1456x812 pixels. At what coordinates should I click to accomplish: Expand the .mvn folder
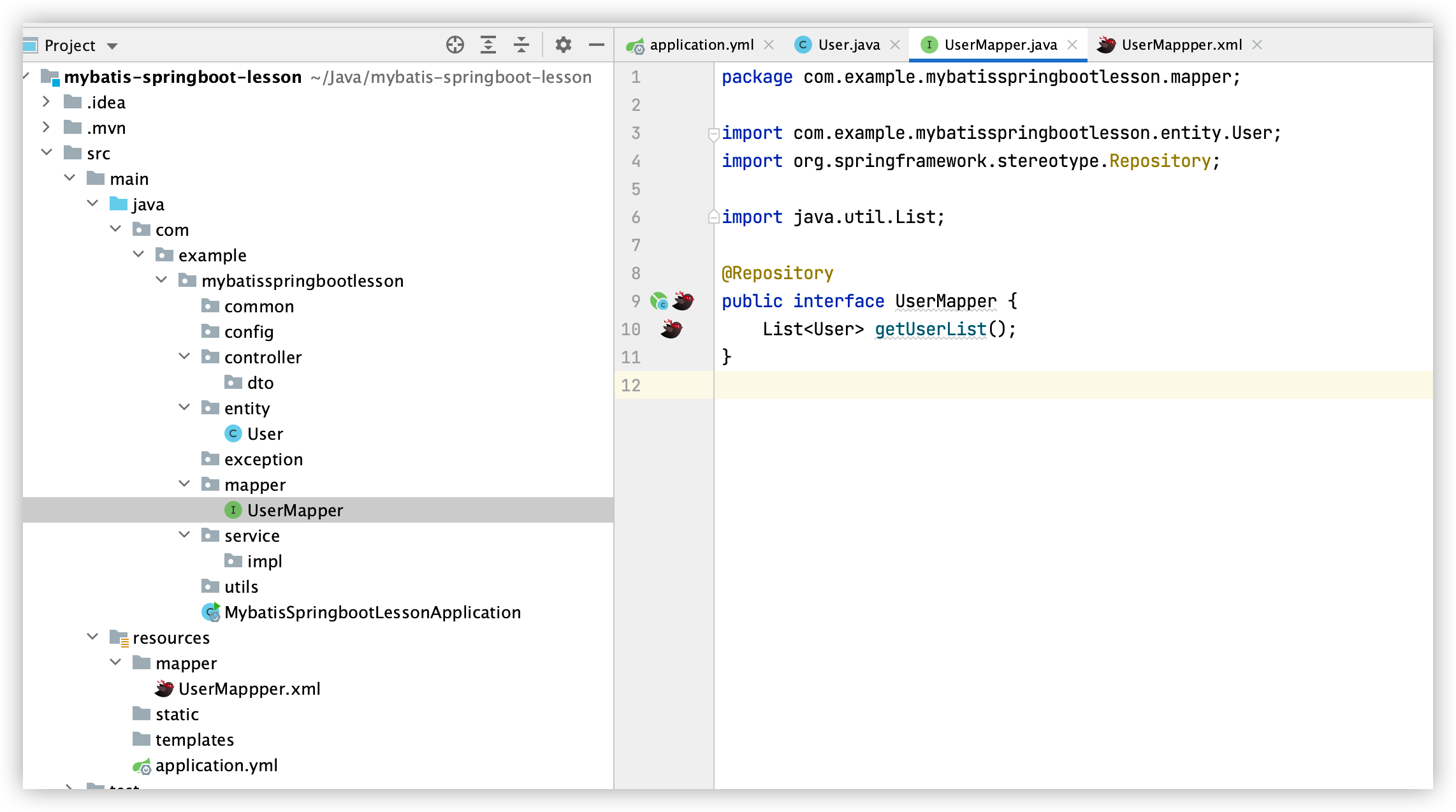(46, 127)
